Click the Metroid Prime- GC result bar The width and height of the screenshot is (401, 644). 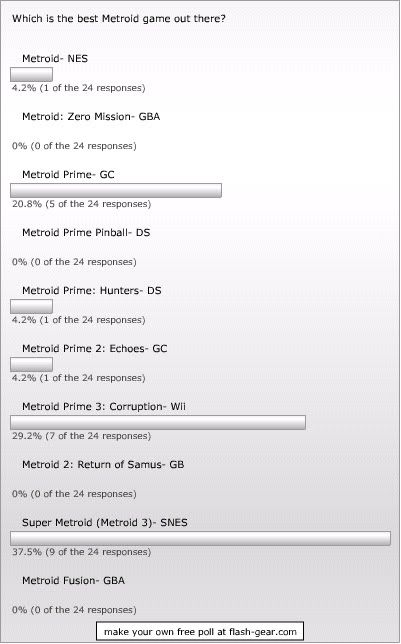[x=116, y=191]
